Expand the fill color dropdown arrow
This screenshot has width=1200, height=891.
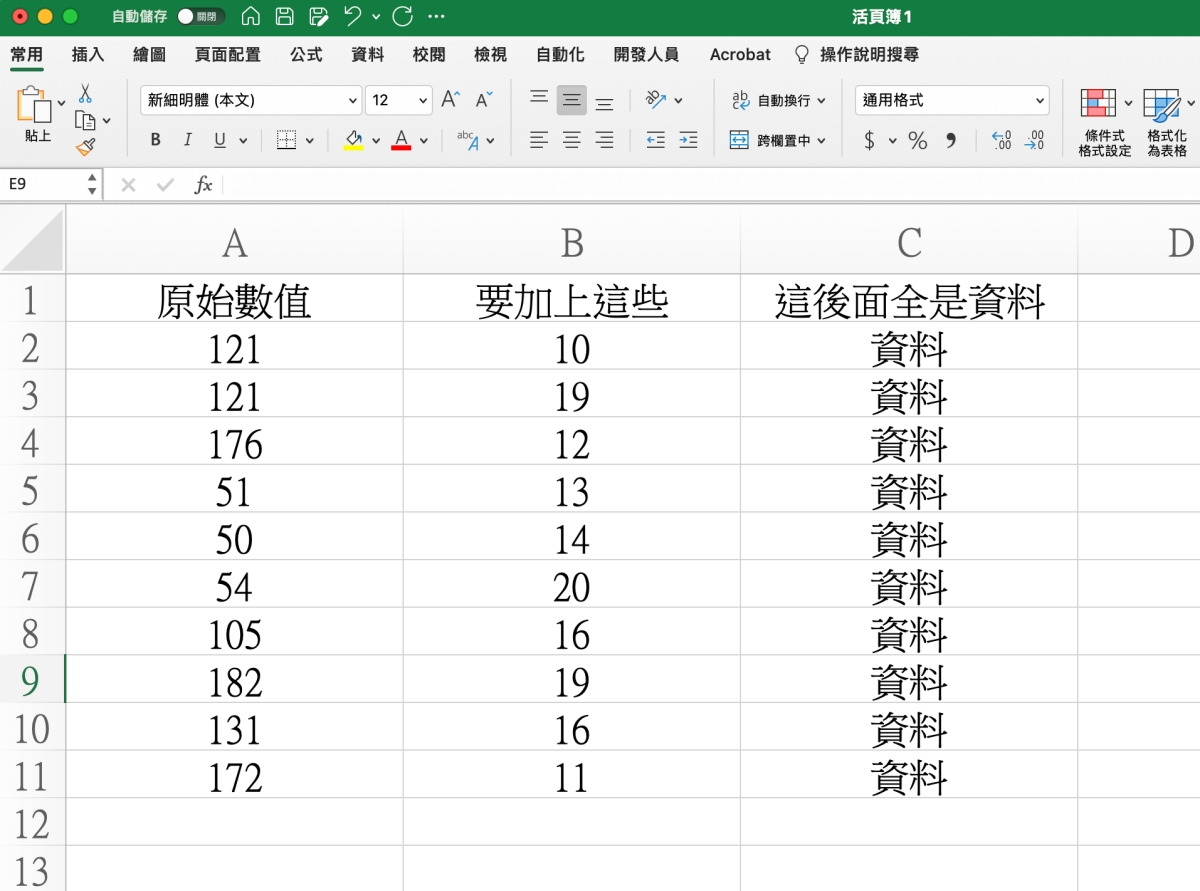coord(376,141)
